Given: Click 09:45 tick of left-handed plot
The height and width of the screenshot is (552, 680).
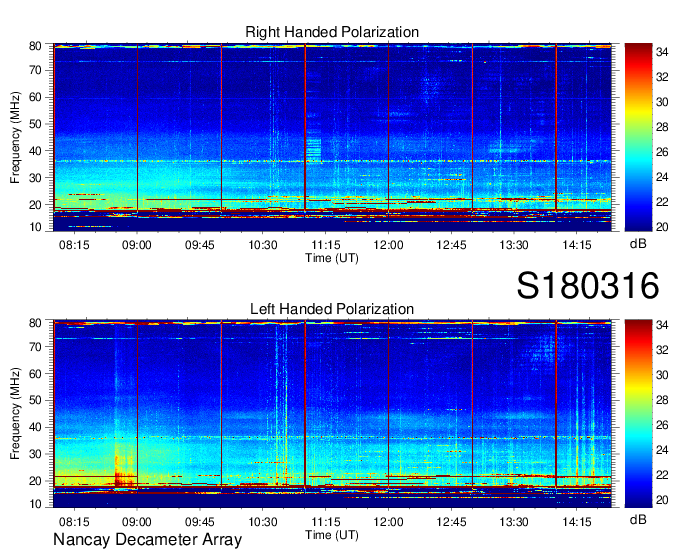Looking at the screenshot, I should 199,521.
